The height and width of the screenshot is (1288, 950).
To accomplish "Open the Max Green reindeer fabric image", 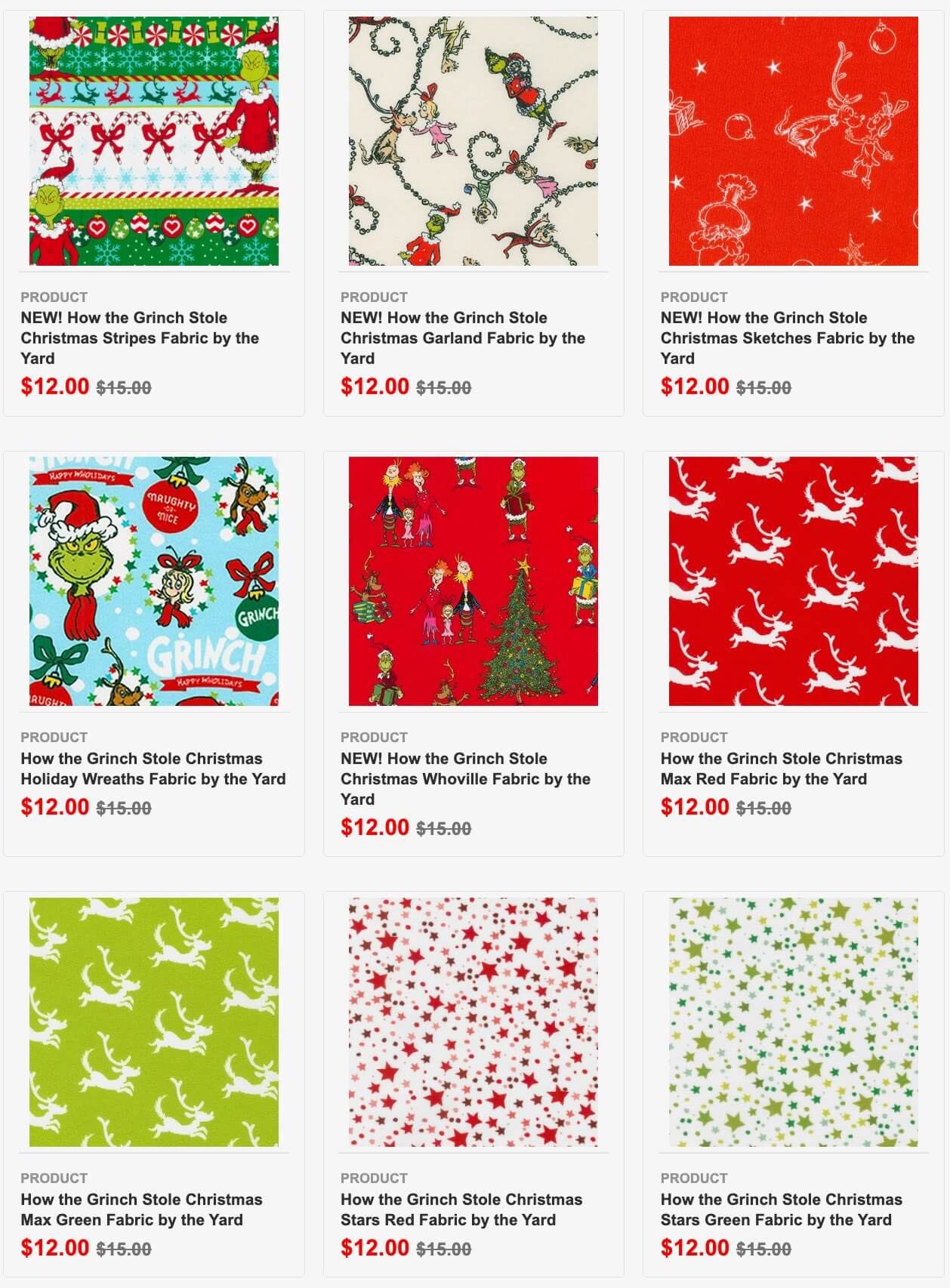I will (x=154, y=1022).
